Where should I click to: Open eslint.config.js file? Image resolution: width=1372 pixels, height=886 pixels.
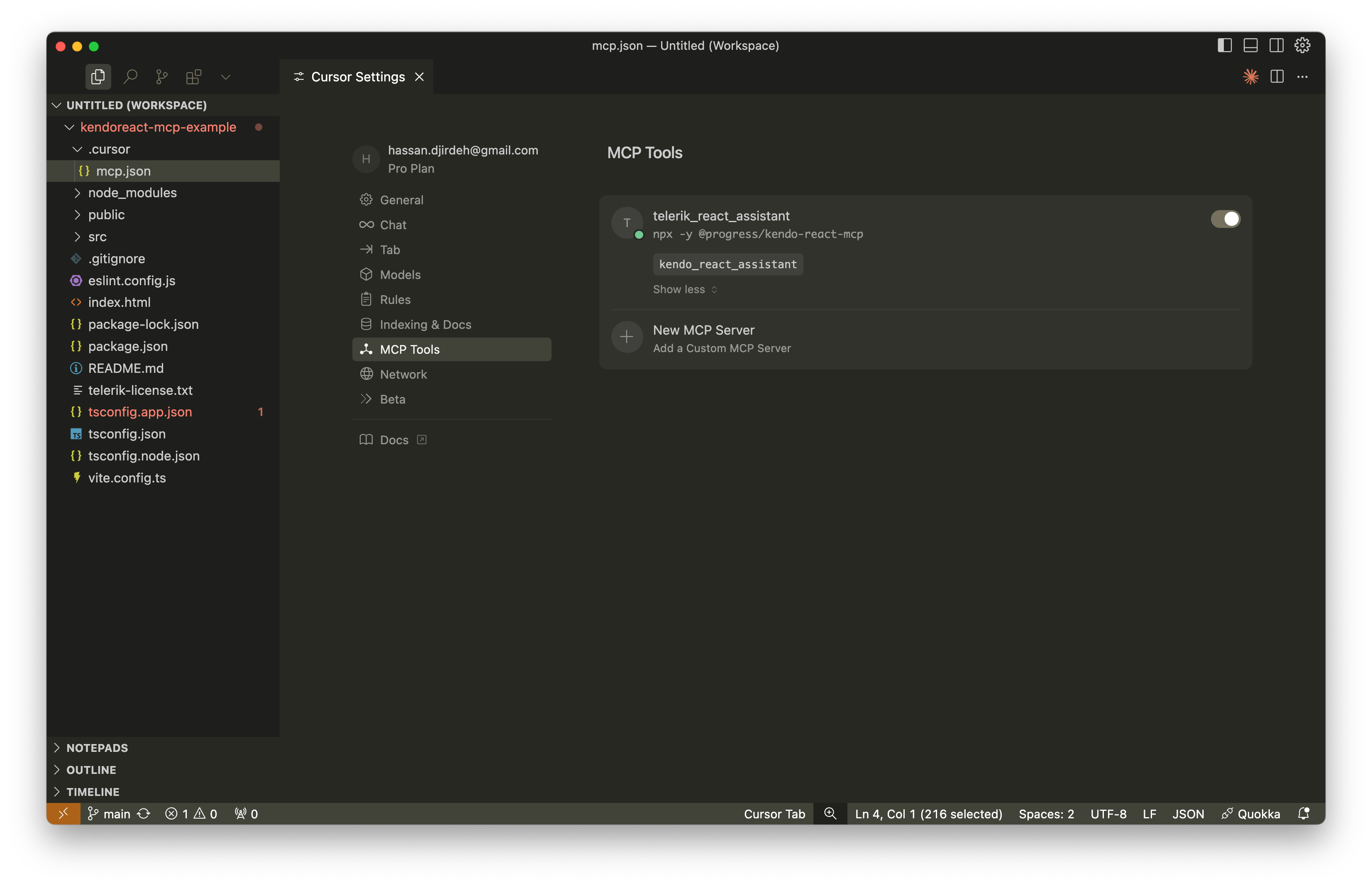pyautogui.click(x=163, y=280)
